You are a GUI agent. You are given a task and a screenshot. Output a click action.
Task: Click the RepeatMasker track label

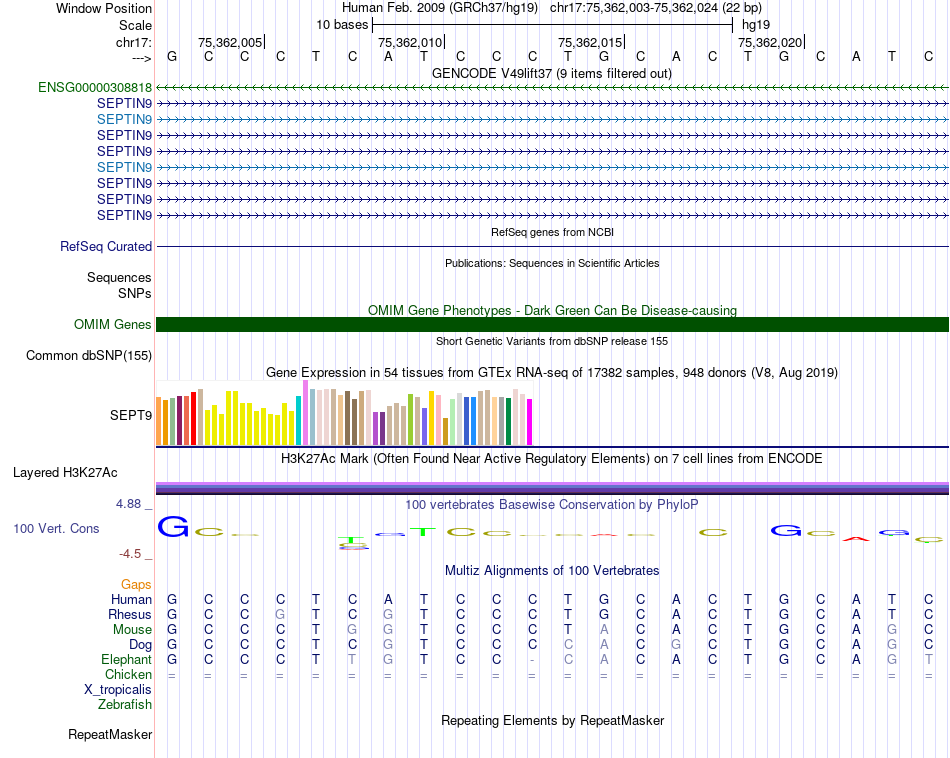coord(110,734)
